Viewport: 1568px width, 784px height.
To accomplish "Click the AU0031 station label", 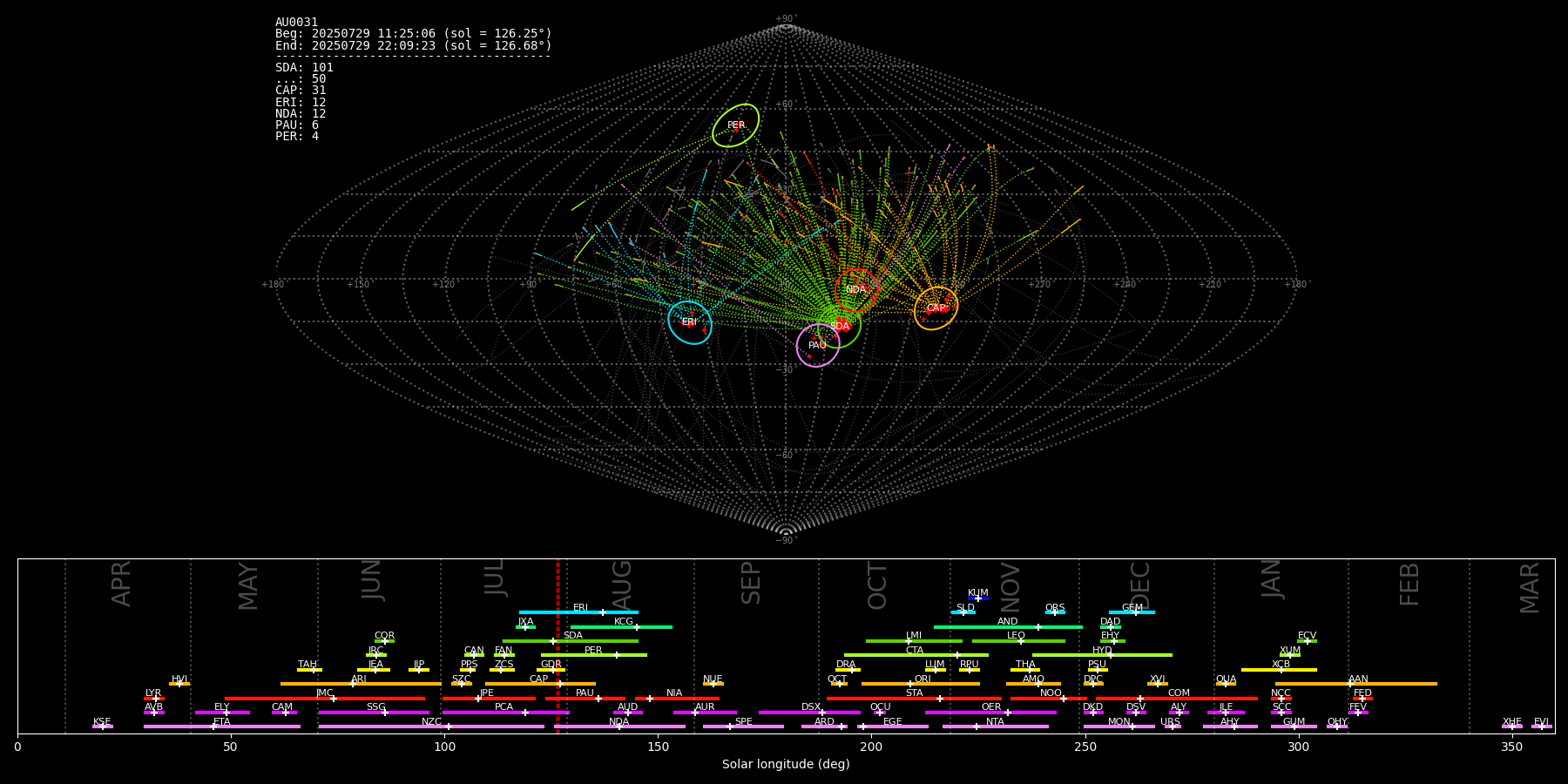I will (x=296, y=23).
